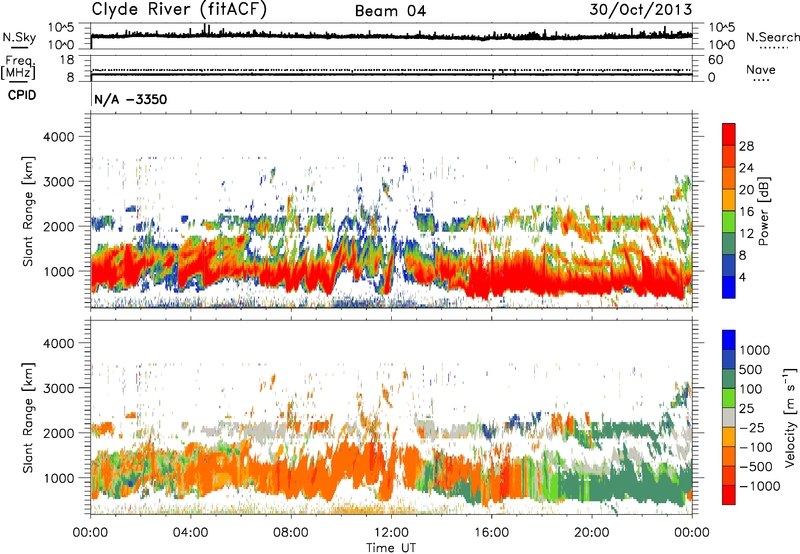Click the '-500' label on the Velocity color bar
This screenshot has width=800, height=554.
click(x=756, y=466)
